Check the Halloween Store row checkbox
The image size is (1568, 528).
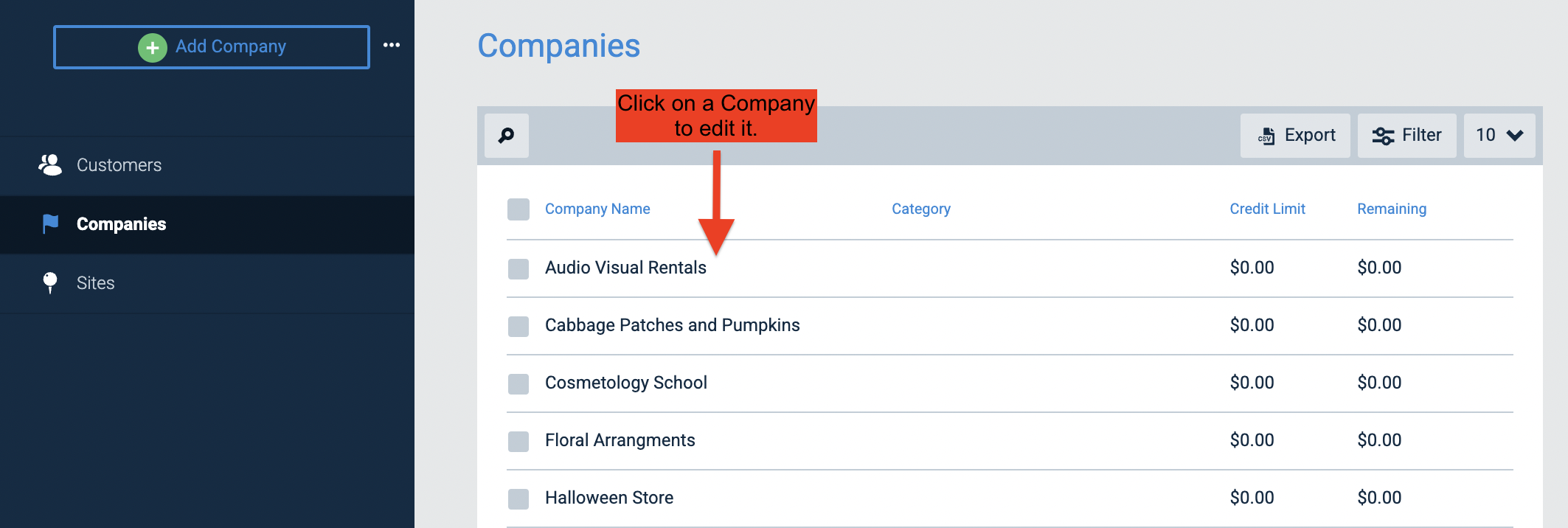[x=518, y=499]
